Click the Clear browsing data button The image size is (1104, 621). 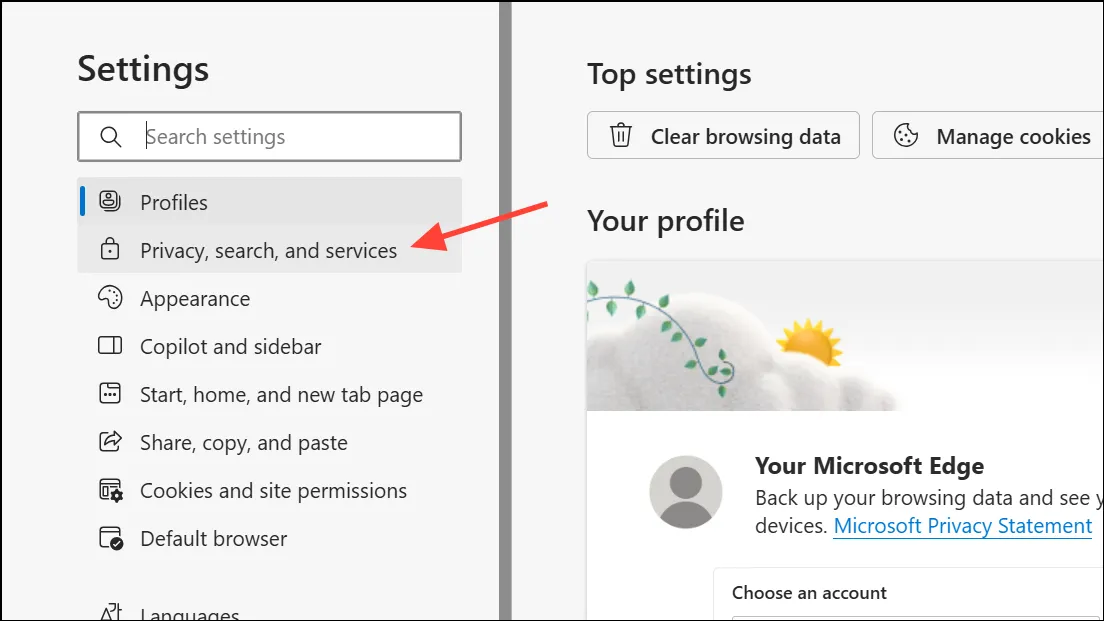click(x=723, y=135)
